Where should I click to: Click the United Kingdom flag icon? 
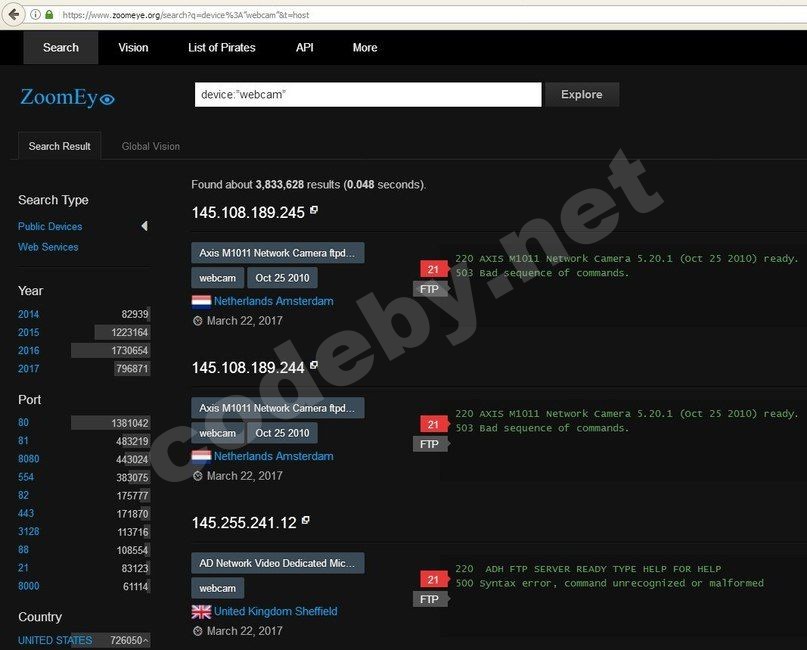tap(201, 611)
